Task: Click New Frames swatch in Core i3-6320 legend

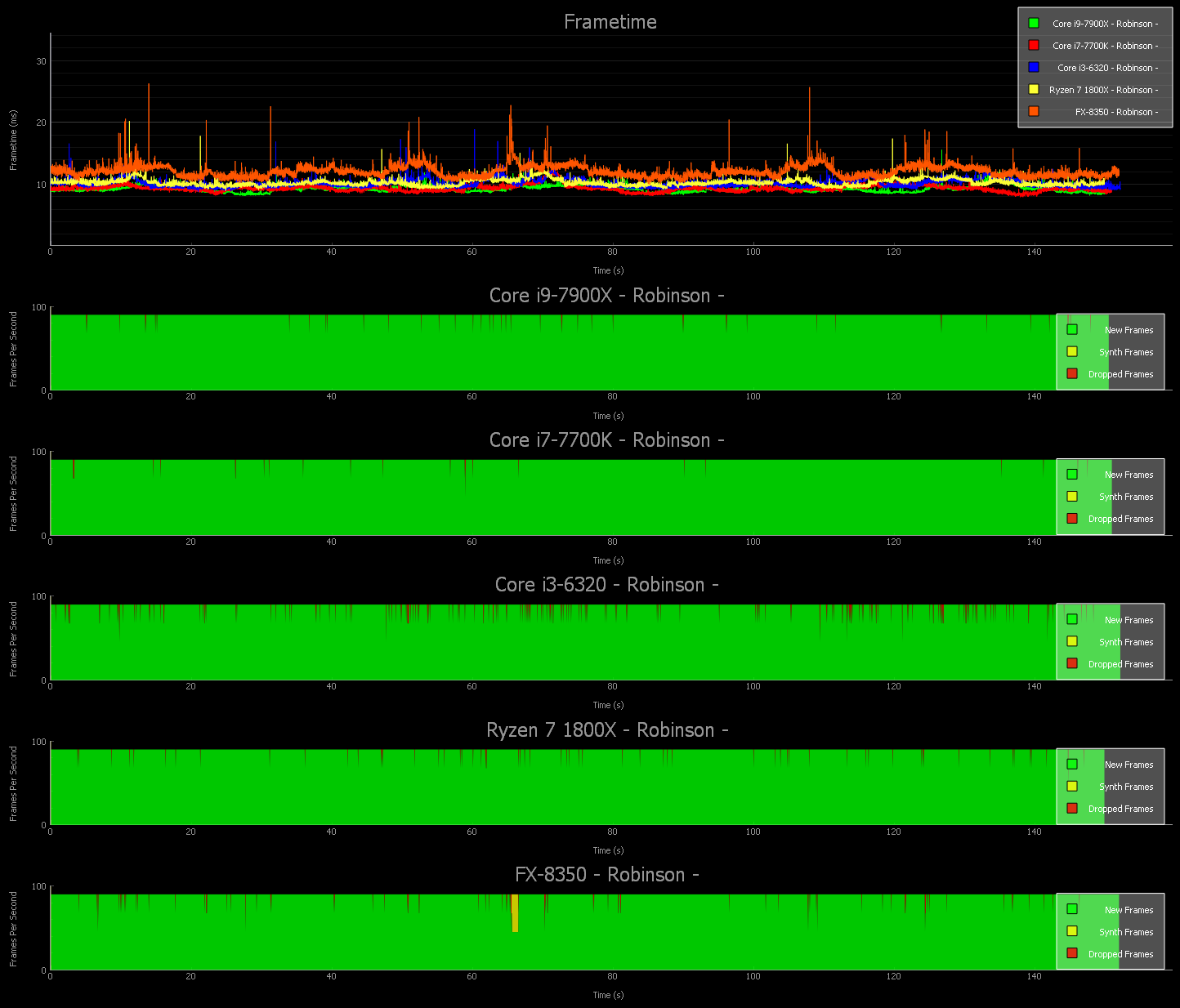Action: [1072, 619]
